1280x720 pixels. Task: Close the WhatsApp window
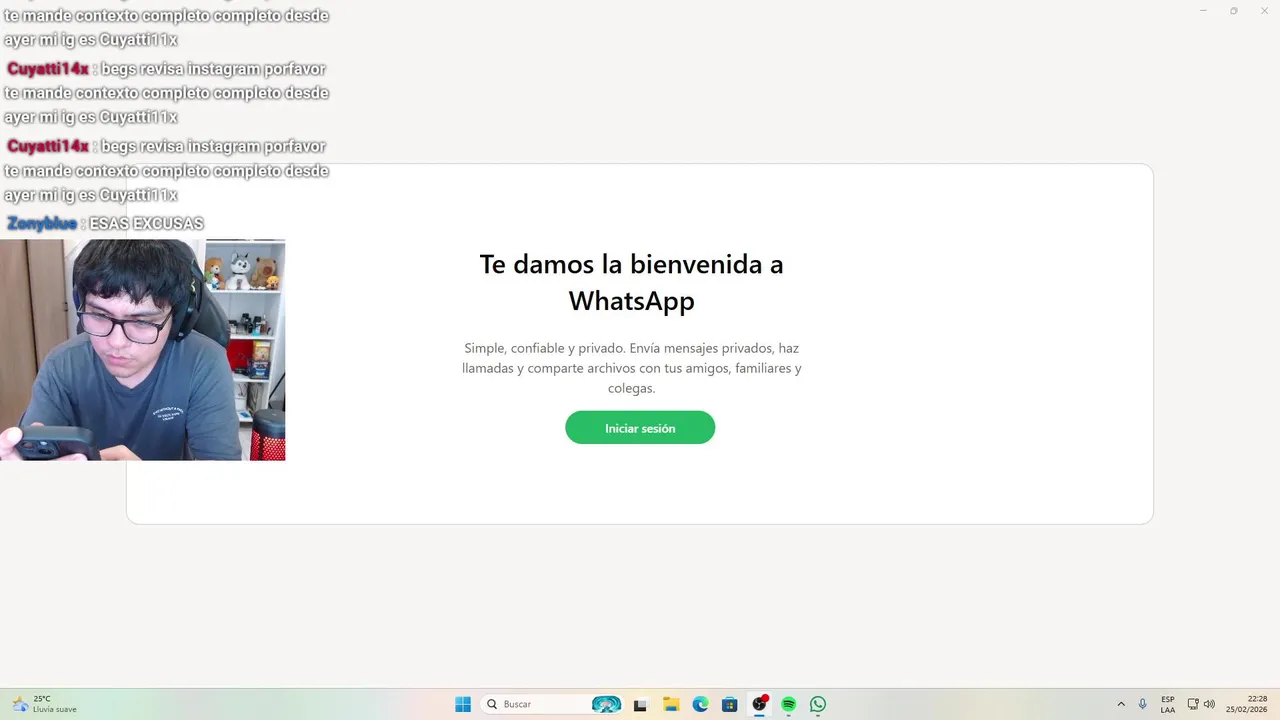1263,10
